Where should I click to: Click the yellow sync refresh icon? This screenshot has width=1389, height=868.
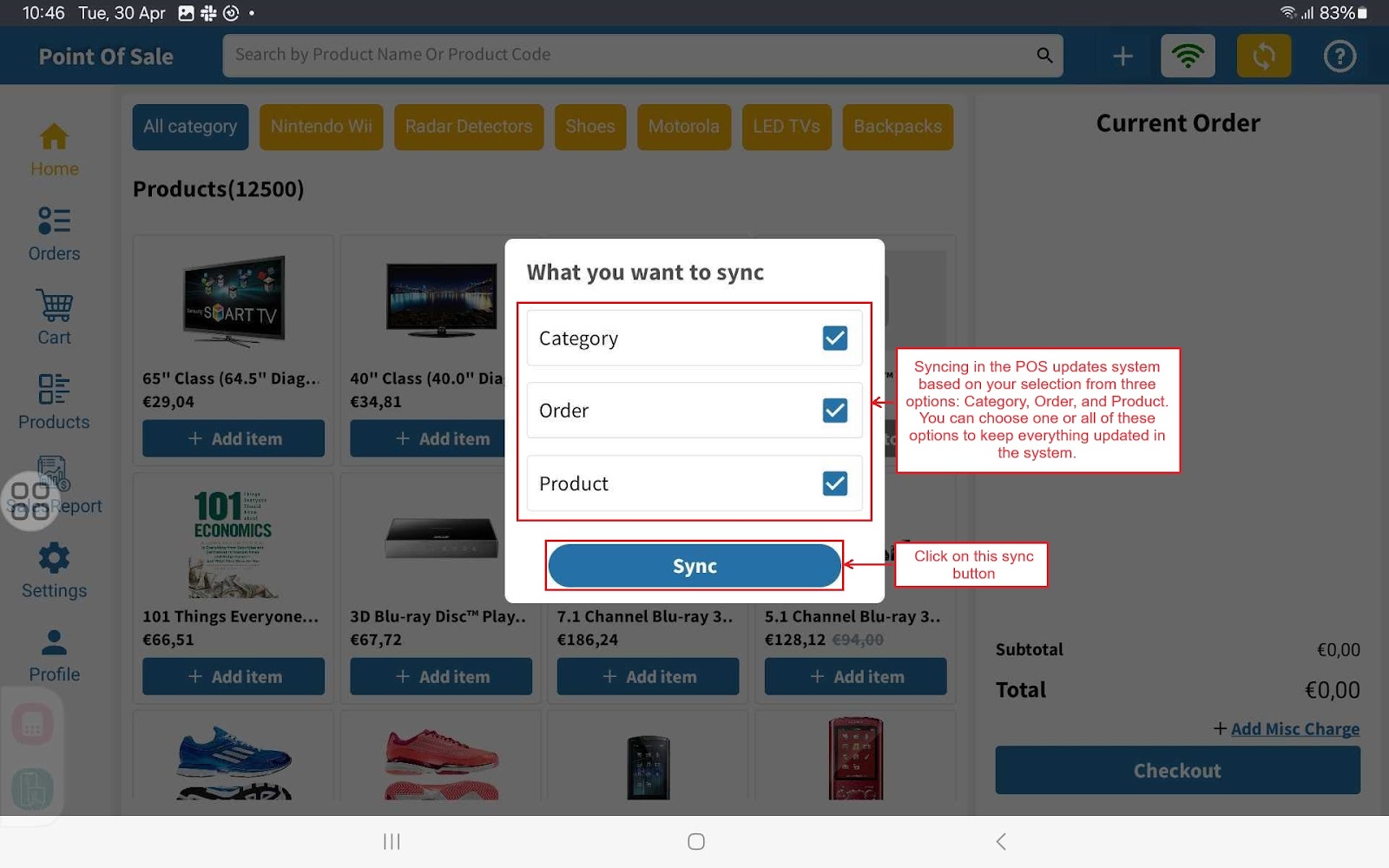1263,56
